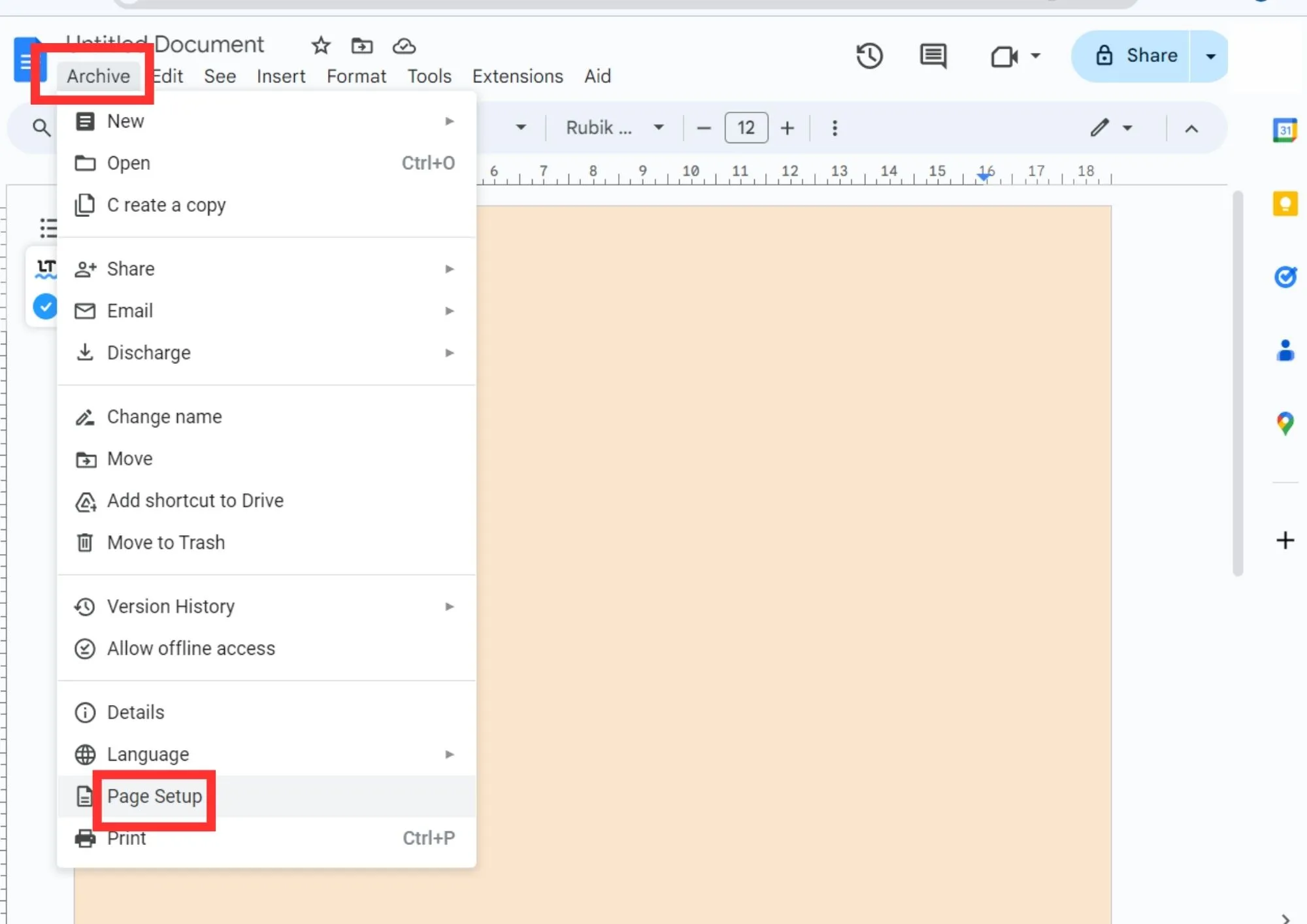Screen dimensions: 1307x924
Task: Select Allow offline access
Action: pos(267,648)
